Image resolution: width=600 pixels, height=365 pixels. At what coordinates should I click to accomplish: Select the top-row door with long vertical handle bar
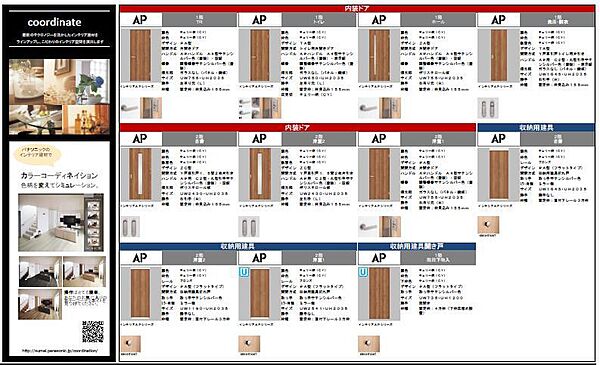pos(379,56)
